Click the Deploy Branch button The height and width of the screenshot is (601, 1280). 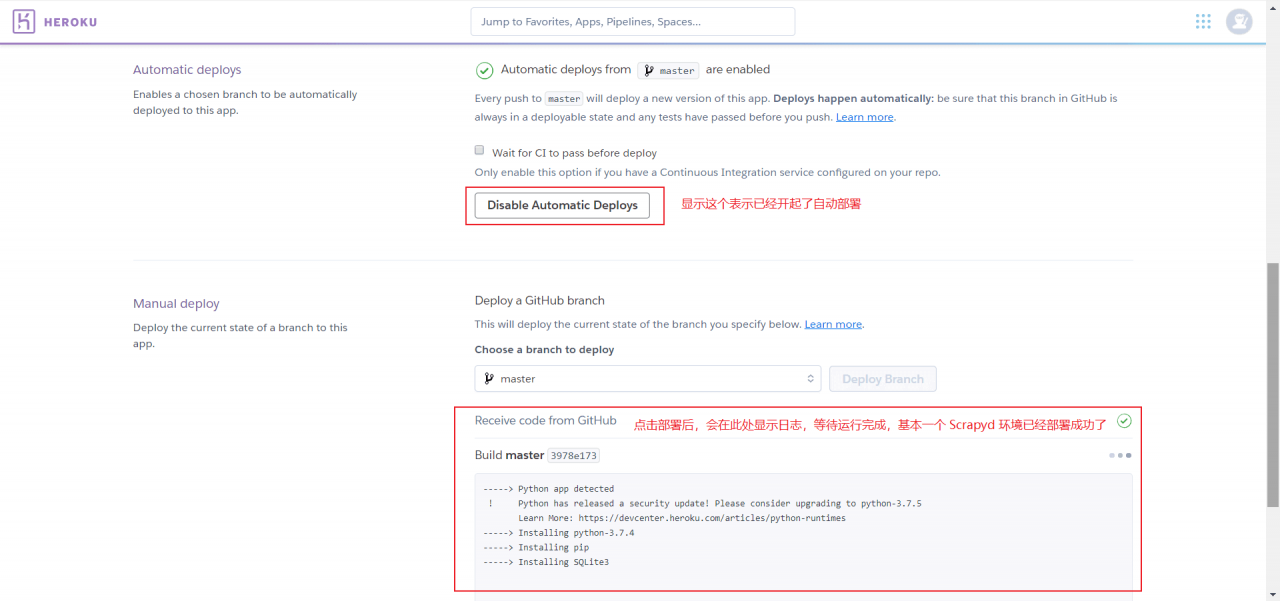click(x=882, y=379)
